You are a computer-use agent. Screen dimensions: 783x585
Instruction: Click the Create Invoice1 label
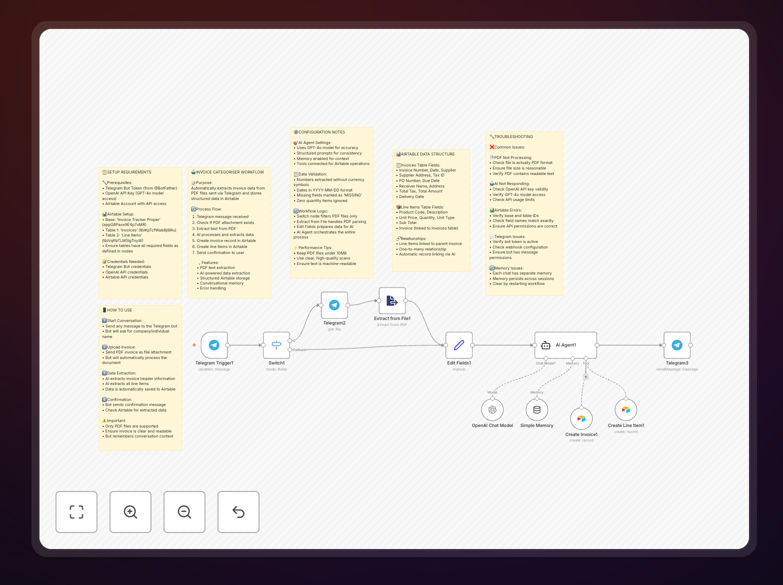click(581, 435)
